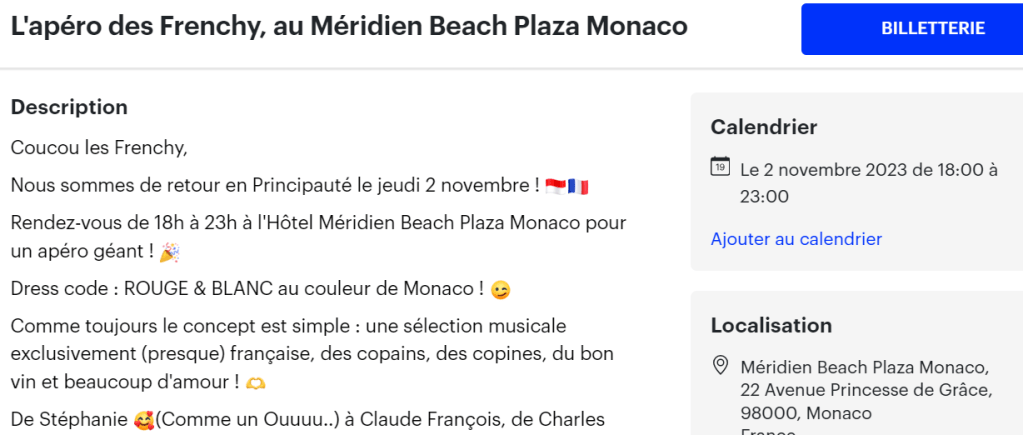The height and width of the screenshot is (435, 1023).
Task: Click the party popper emoji
Action: (169, 253)
